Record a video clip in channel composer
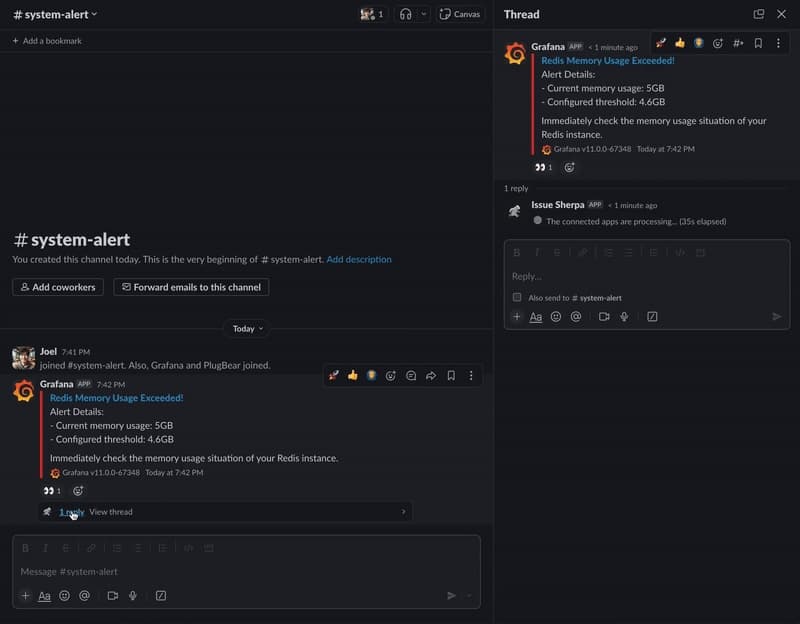 [112, 596]
